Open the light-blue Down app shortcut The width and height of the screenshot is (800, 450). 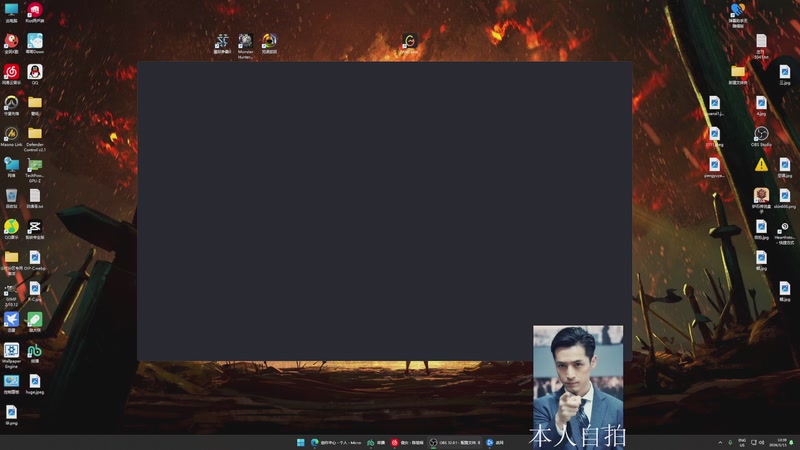(x=35, y=43)
